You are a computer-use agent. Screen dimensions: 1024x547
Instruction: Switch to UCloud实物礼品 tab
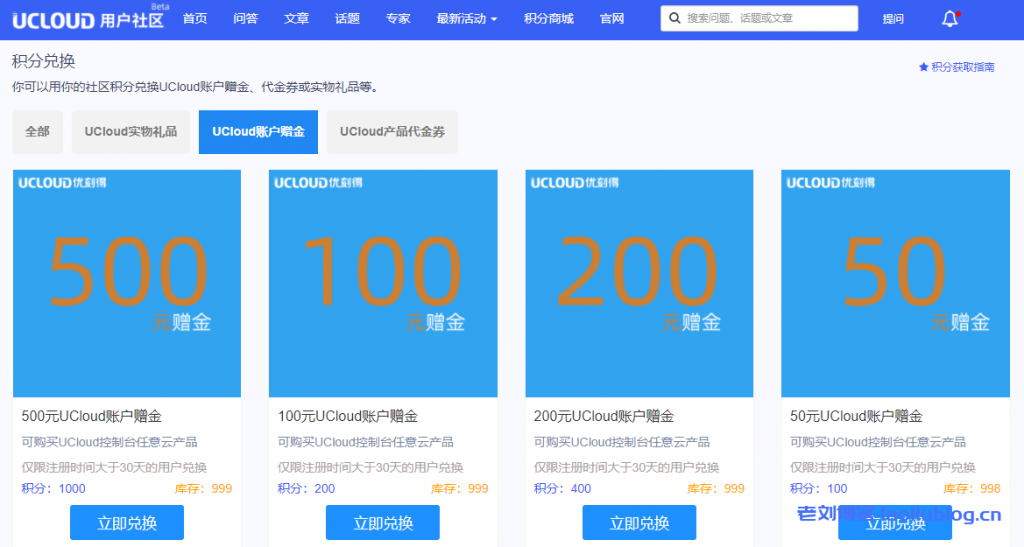(x=130, y=132)
